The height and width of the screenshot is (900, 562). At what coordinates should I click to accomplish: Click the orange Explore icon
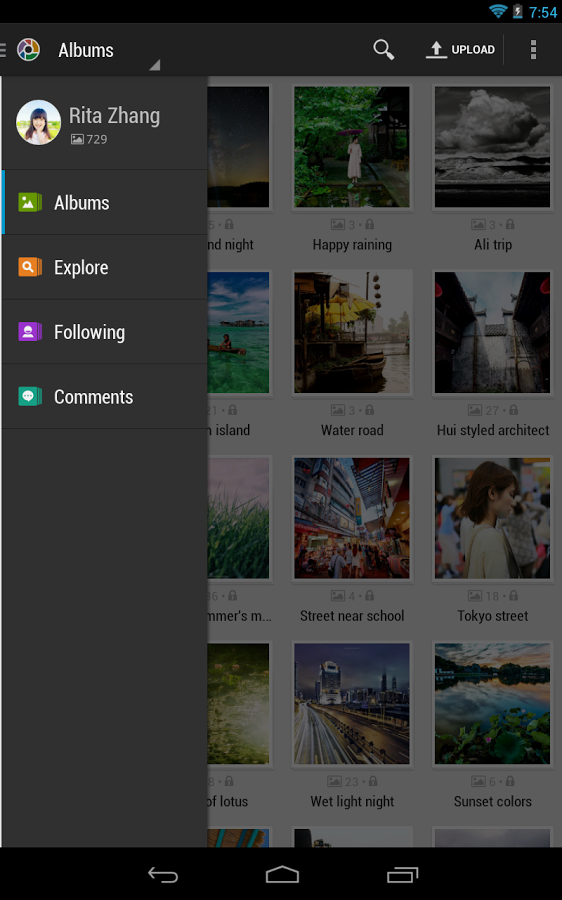pos(30,267)
